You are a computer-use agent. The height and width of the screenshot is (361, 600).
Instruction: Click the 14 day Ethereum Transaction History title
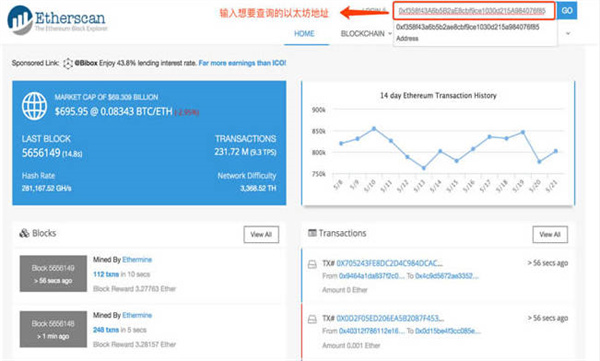click(x=438, y=96)
